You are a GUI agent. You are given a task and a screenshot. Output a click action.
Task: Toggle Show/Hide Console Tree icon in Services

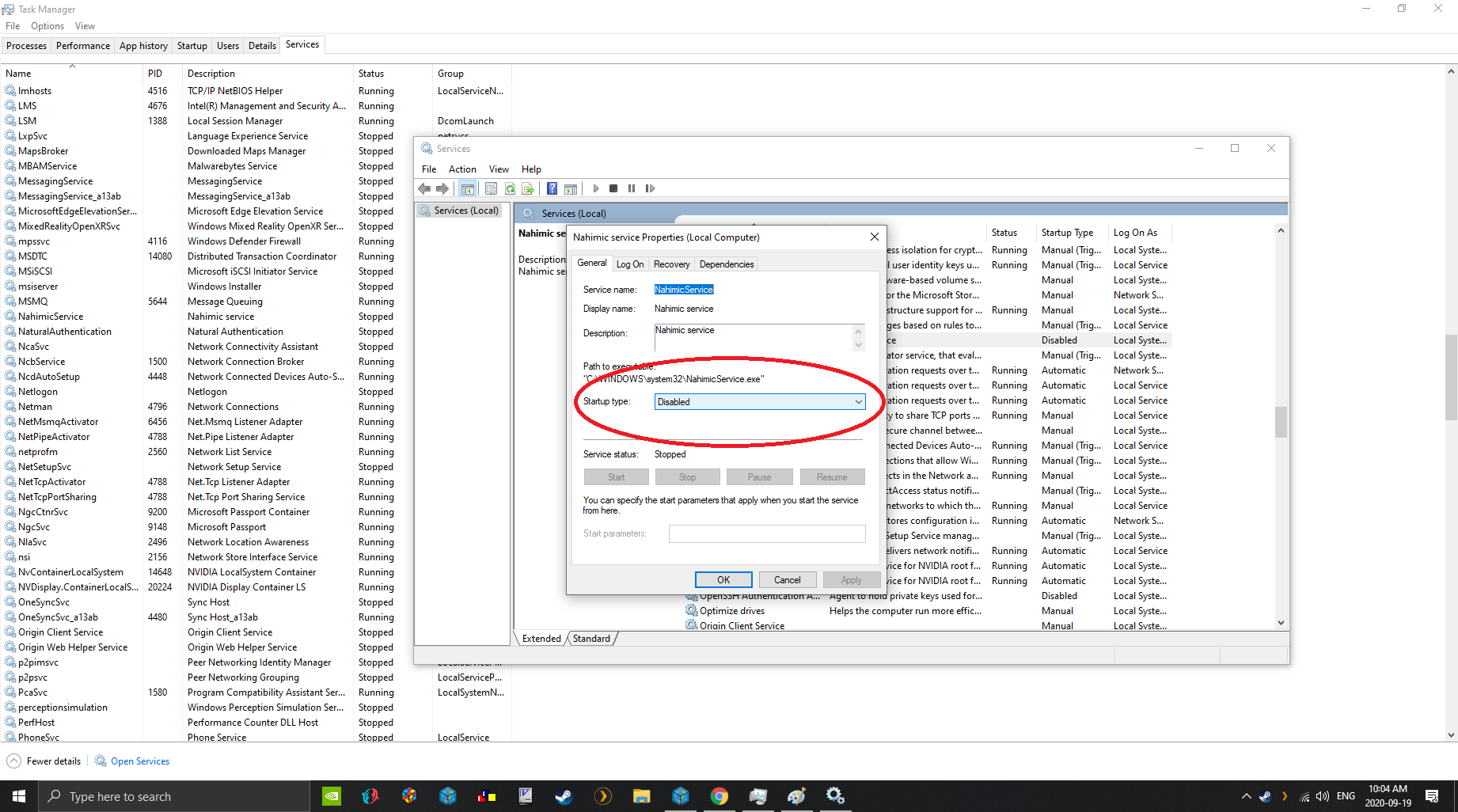pyautogui.click(x=468, y=188)
